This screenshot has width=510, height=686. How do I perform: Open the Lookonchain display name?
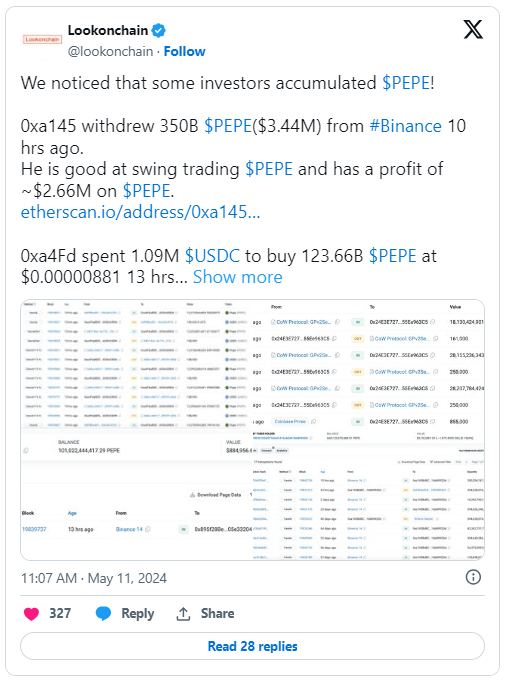point(108,31)
